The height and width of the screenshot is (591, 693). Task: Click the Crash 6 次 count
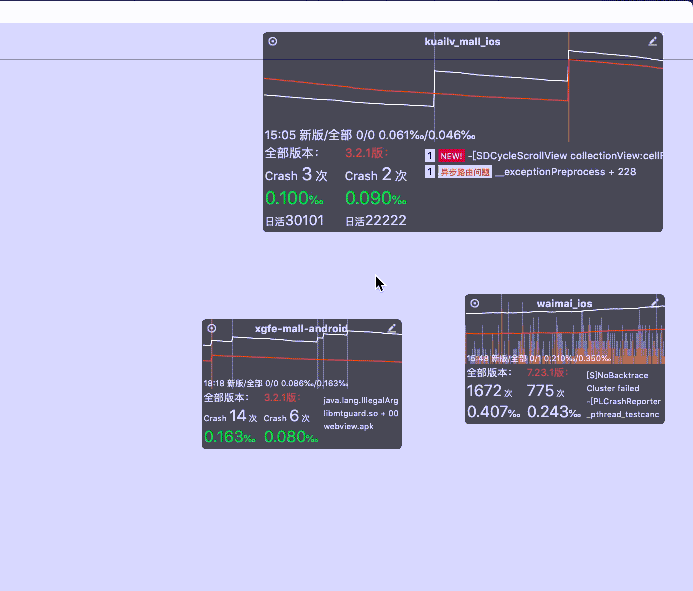click(x=286, y=416)
